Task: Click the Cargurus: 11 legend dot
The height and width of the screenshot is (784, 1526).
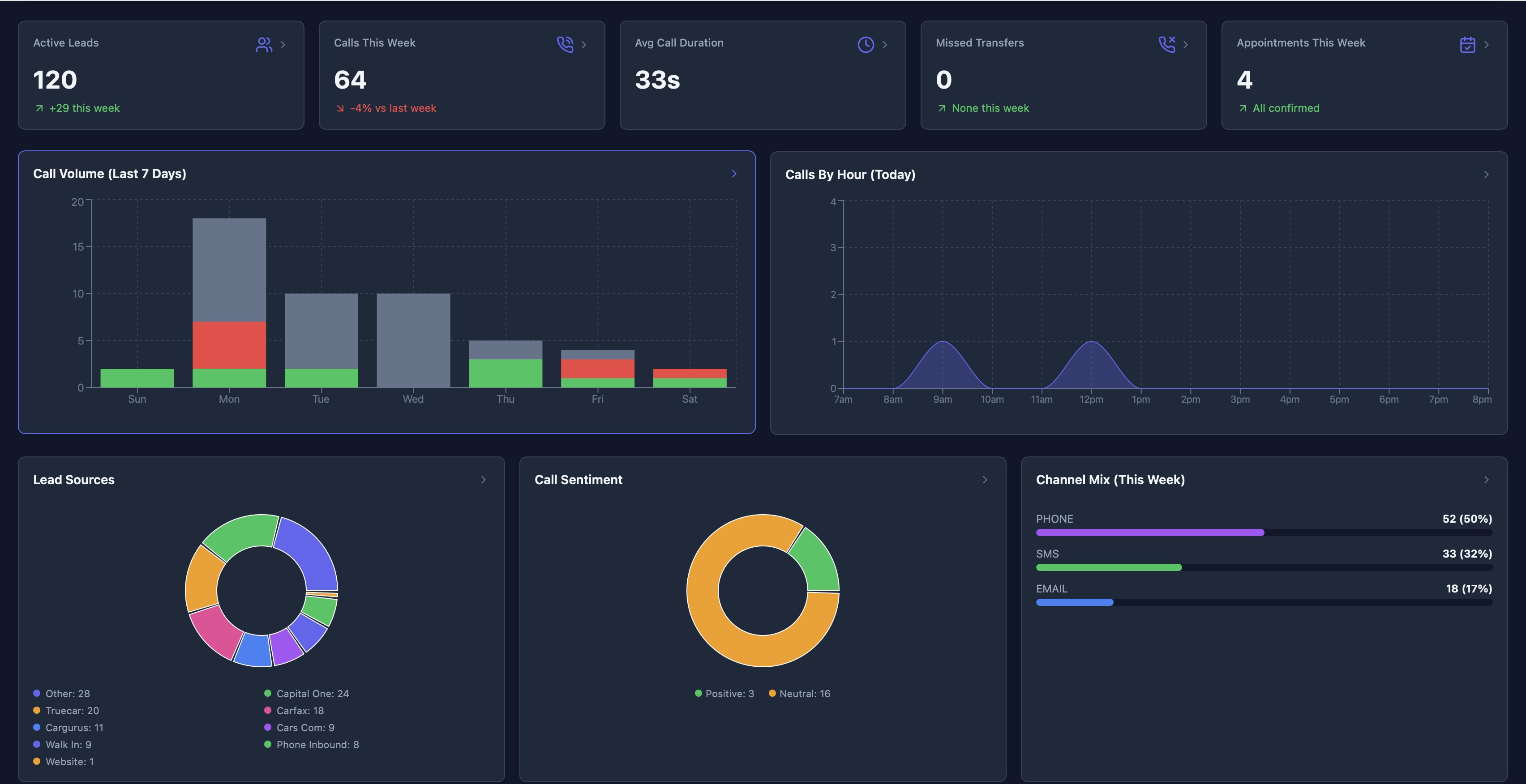Action: pyautogui.click(x=37, y=727)
